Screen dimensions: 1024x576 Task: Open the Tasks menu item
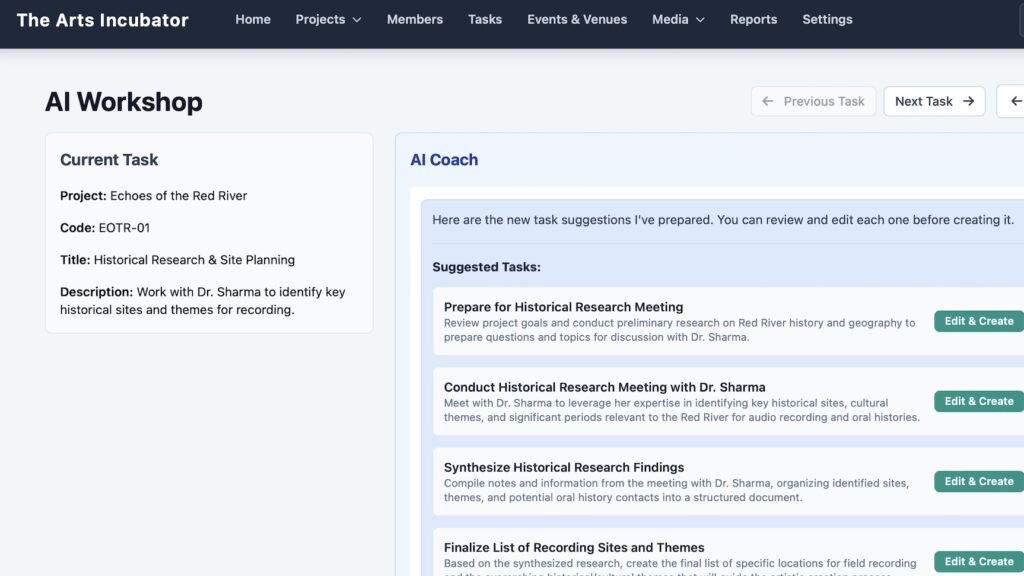click(485, 19)
